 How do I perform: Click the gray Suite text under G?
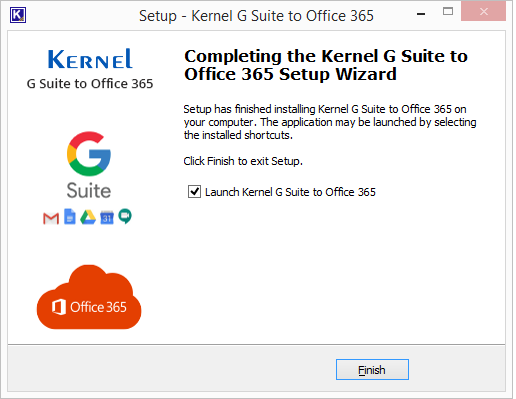point(89,190)
